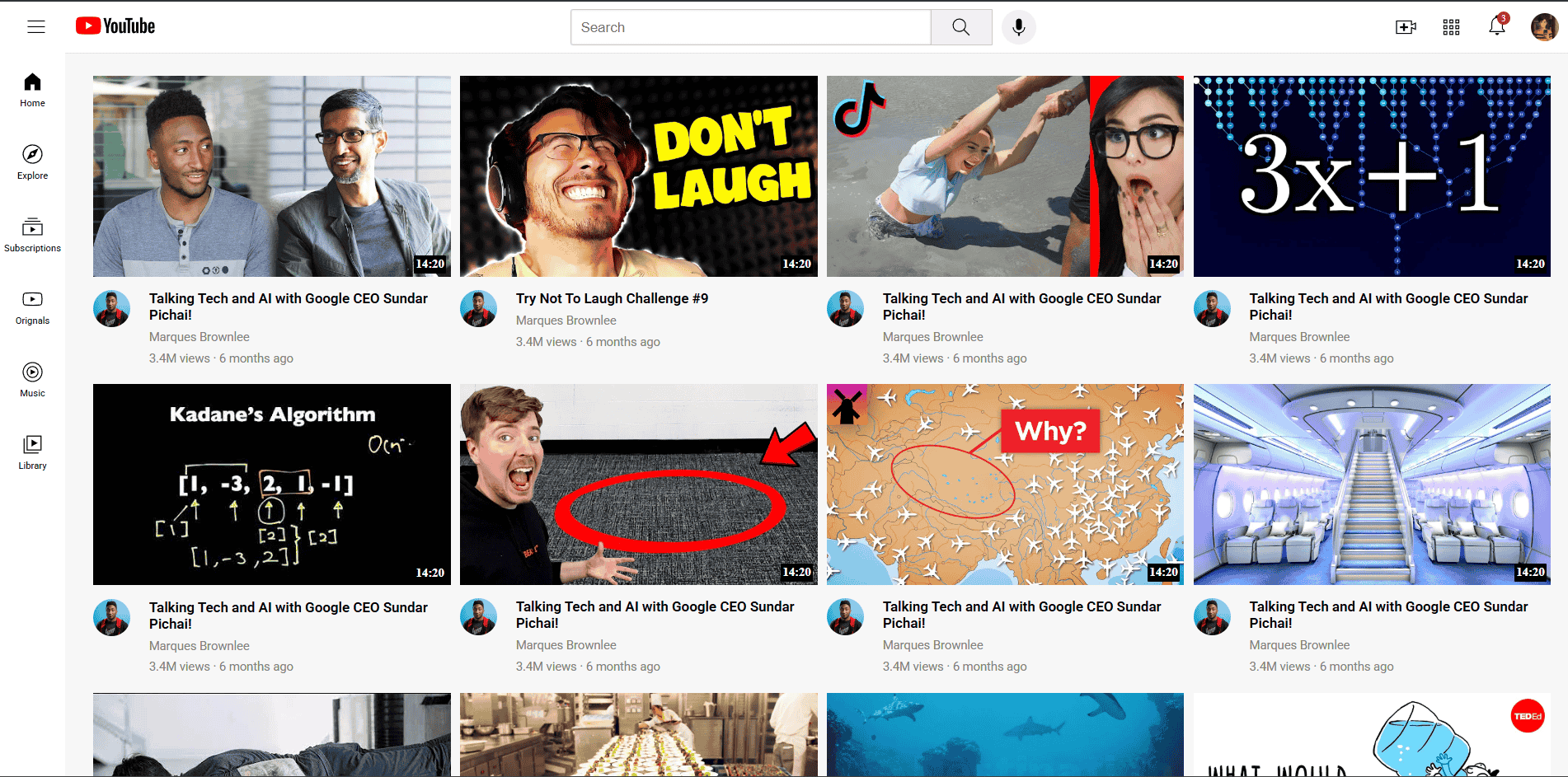
Task: Open the Music section in the sidebar
Action: 32,380
